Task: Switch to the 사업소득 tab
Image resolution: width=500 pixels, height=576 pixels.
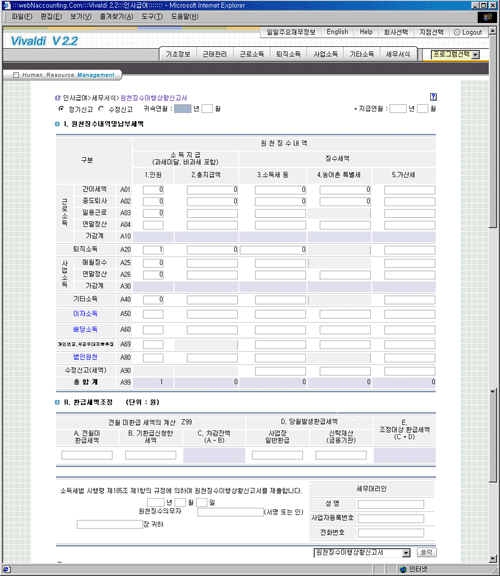Action: (325, 54)
